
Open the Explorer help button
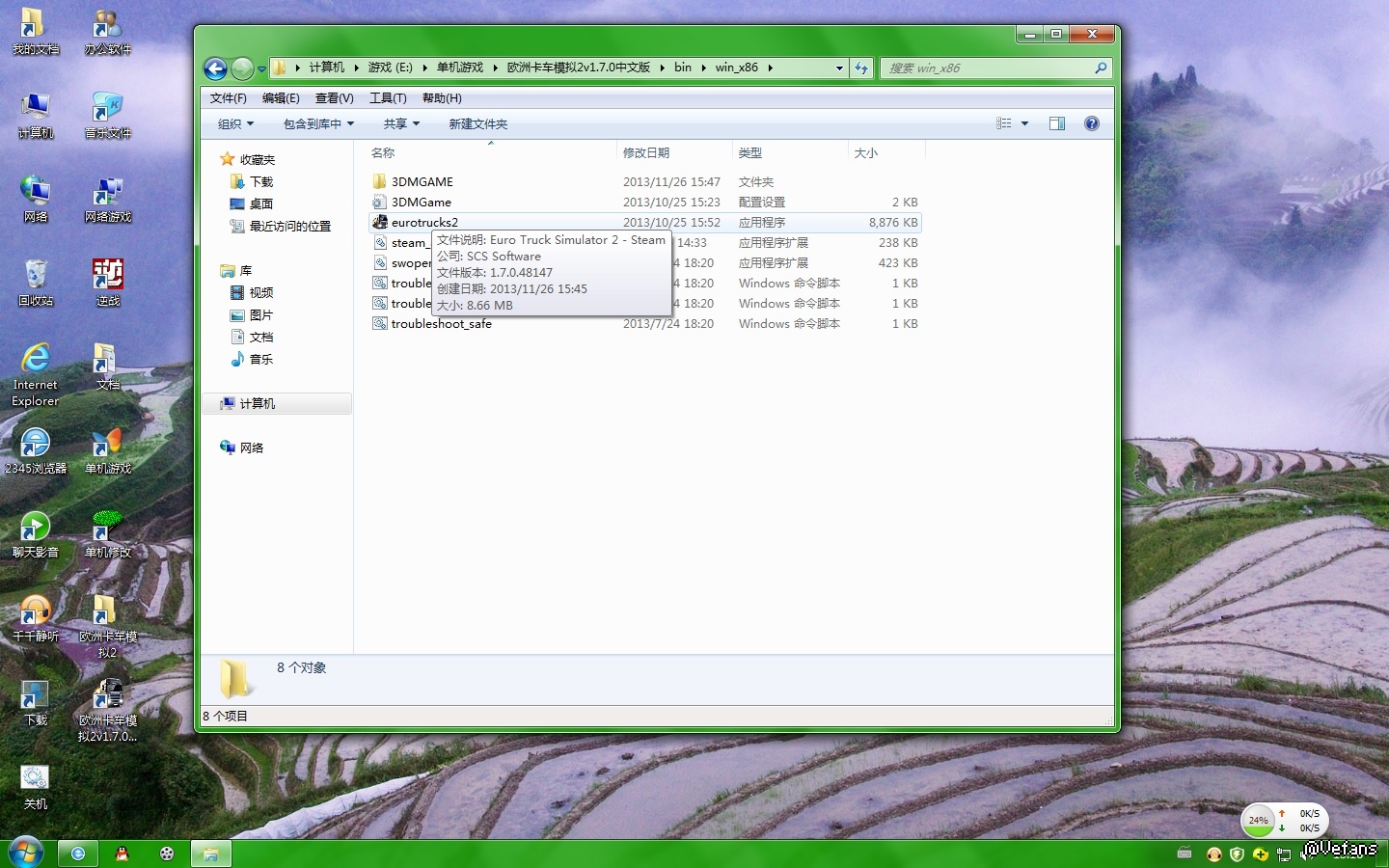(1092, 123)
